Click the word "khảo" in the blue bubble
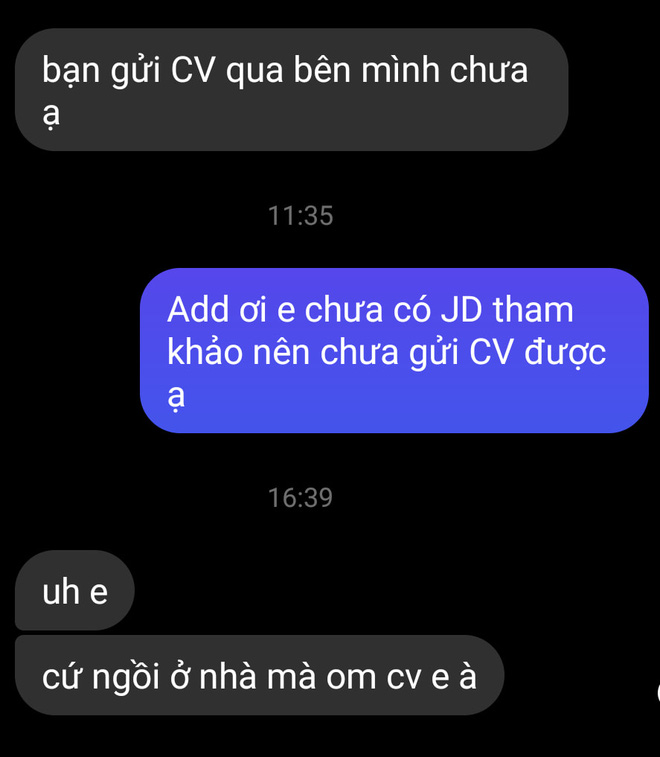 pyautogui.click(x=205, y=352)
